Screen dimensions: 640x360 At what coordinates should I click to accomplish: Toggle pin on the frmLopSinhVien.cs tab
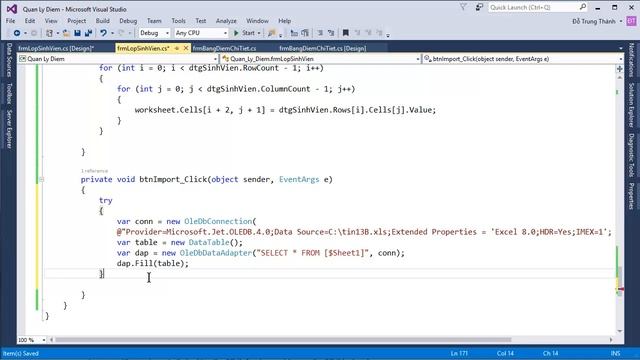pyautogui.click(x=177, y=48)
